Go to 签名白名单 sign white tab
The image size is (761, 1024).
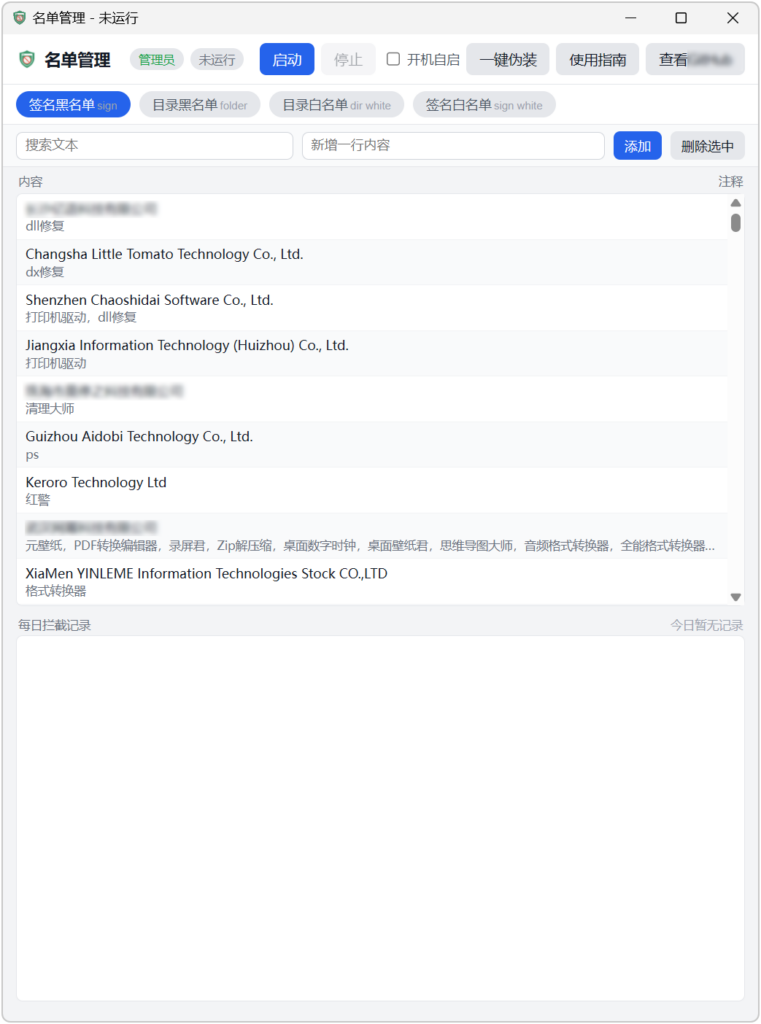click(x=483, y=105)
